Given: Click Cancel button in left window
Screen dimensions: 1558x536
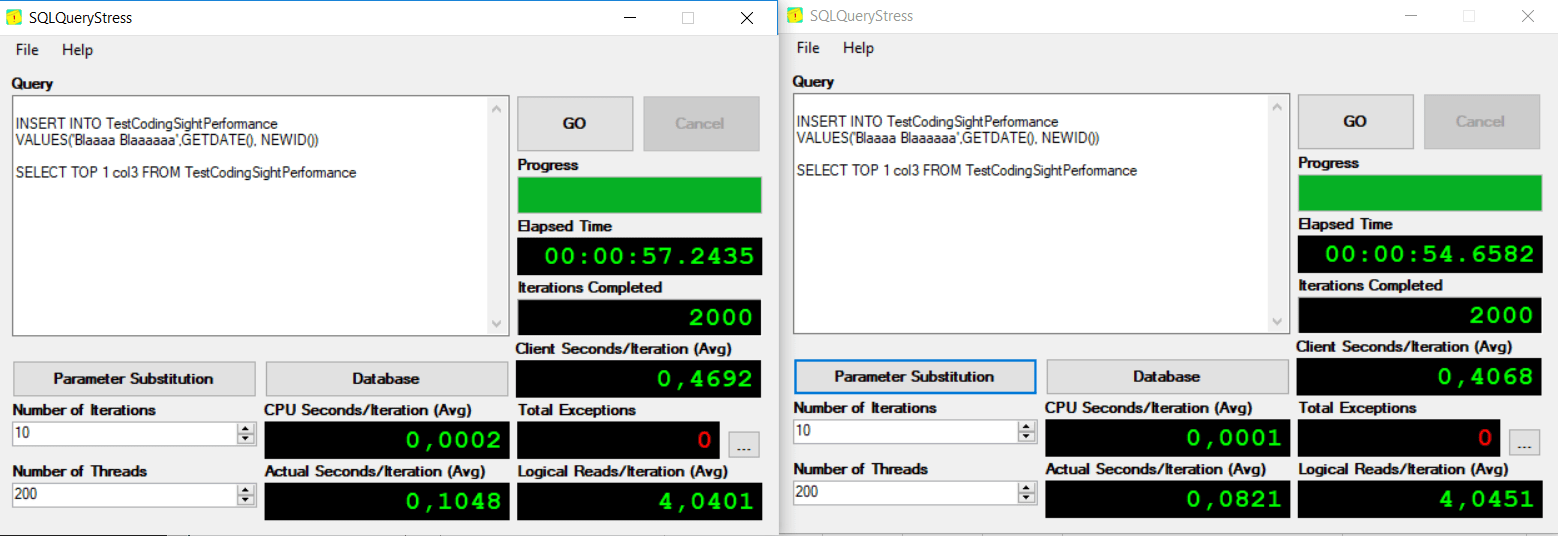Looking at the screenshot, I should pyautogui.click(x=701, y=123).
